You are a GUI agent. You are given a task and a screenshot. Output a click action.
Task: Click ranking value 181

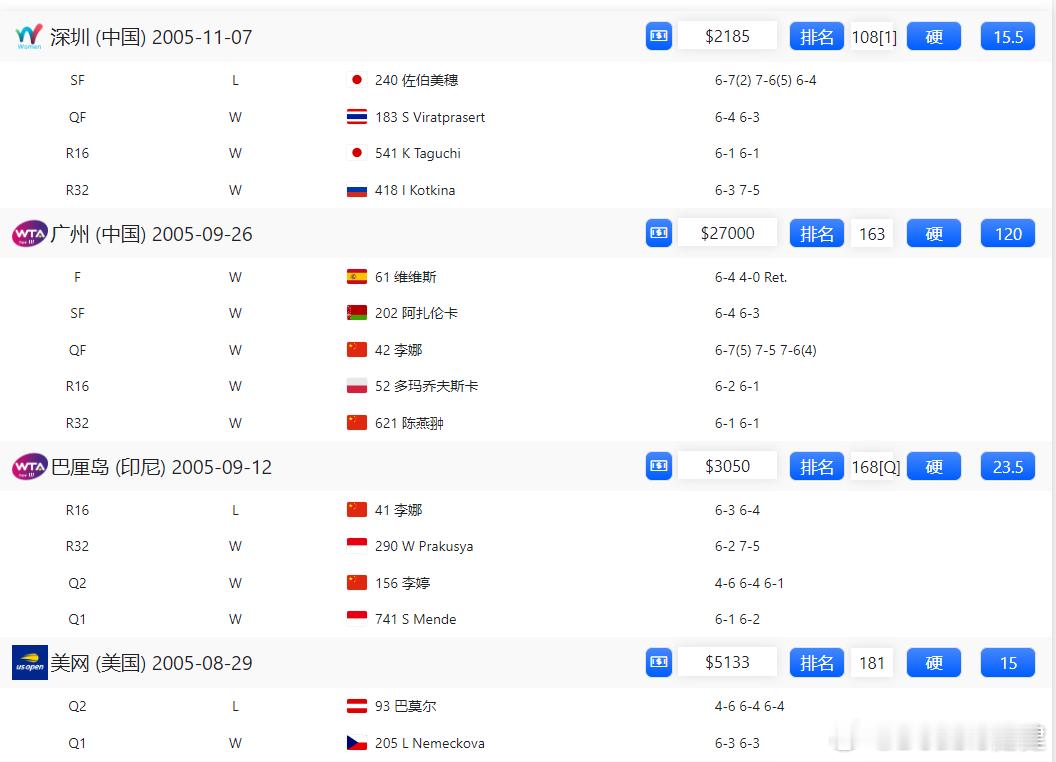coord(872,663)
